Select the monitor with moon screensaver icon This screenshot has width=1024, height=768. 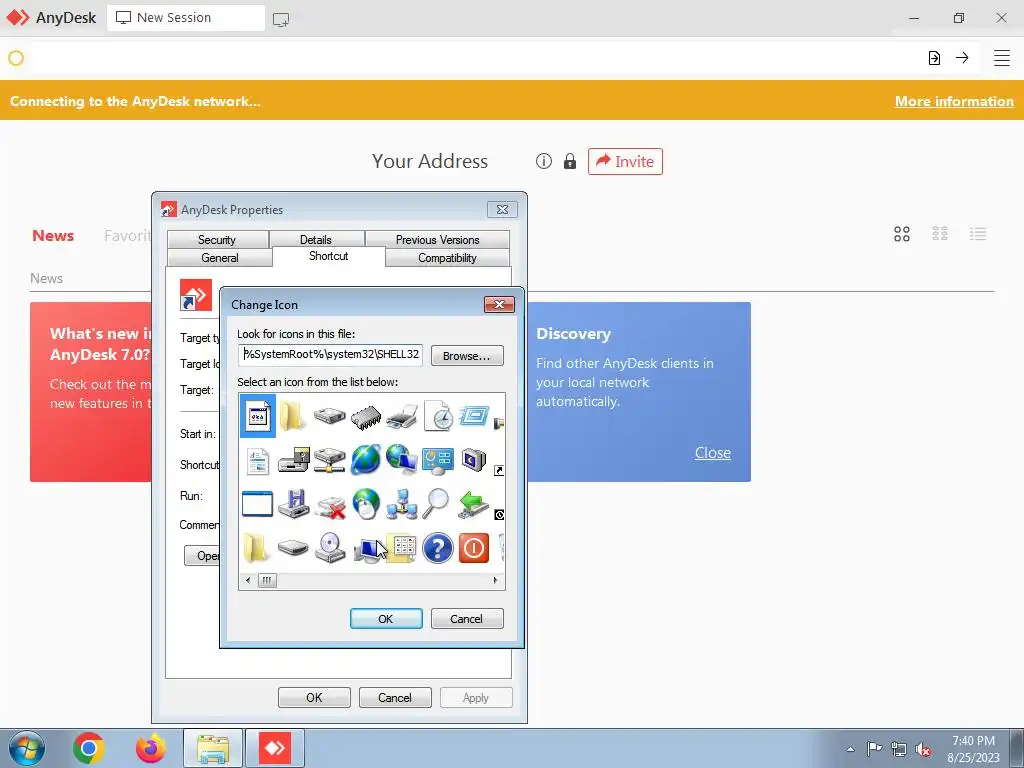[474, 460]
